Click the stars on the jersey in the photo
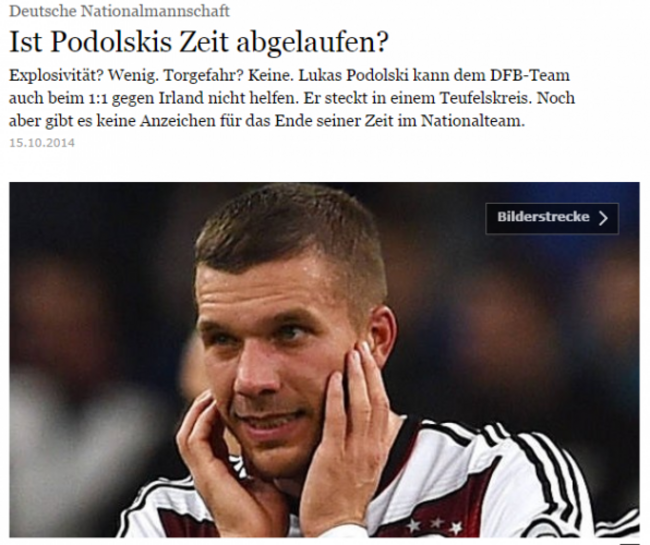The width and height of the screenshot is (650, 545). pyautogui.click(x=434, y=526)
